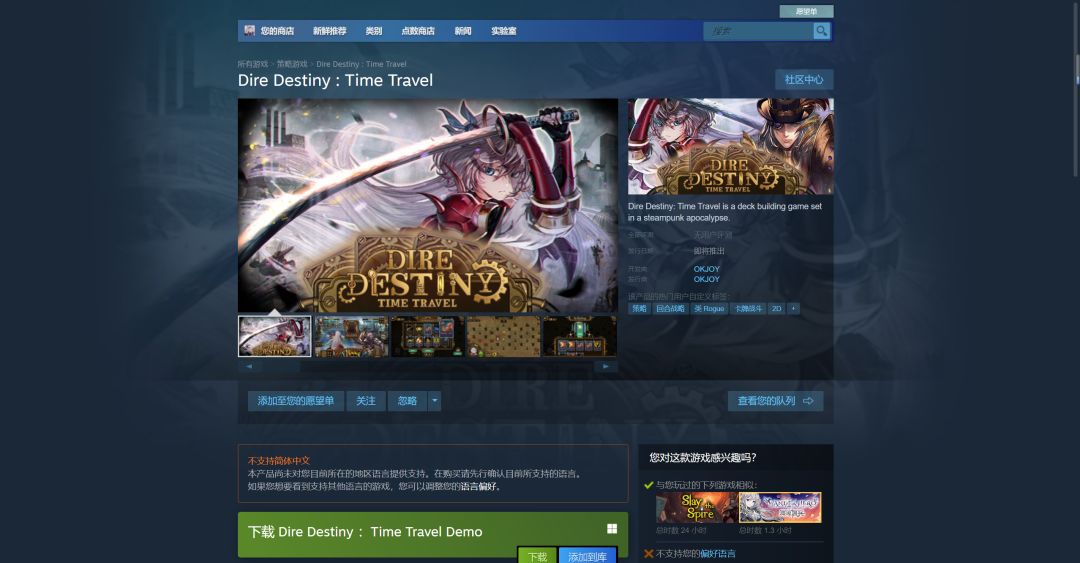Click the 语言偏好 link in the language notice

[477, 487]
